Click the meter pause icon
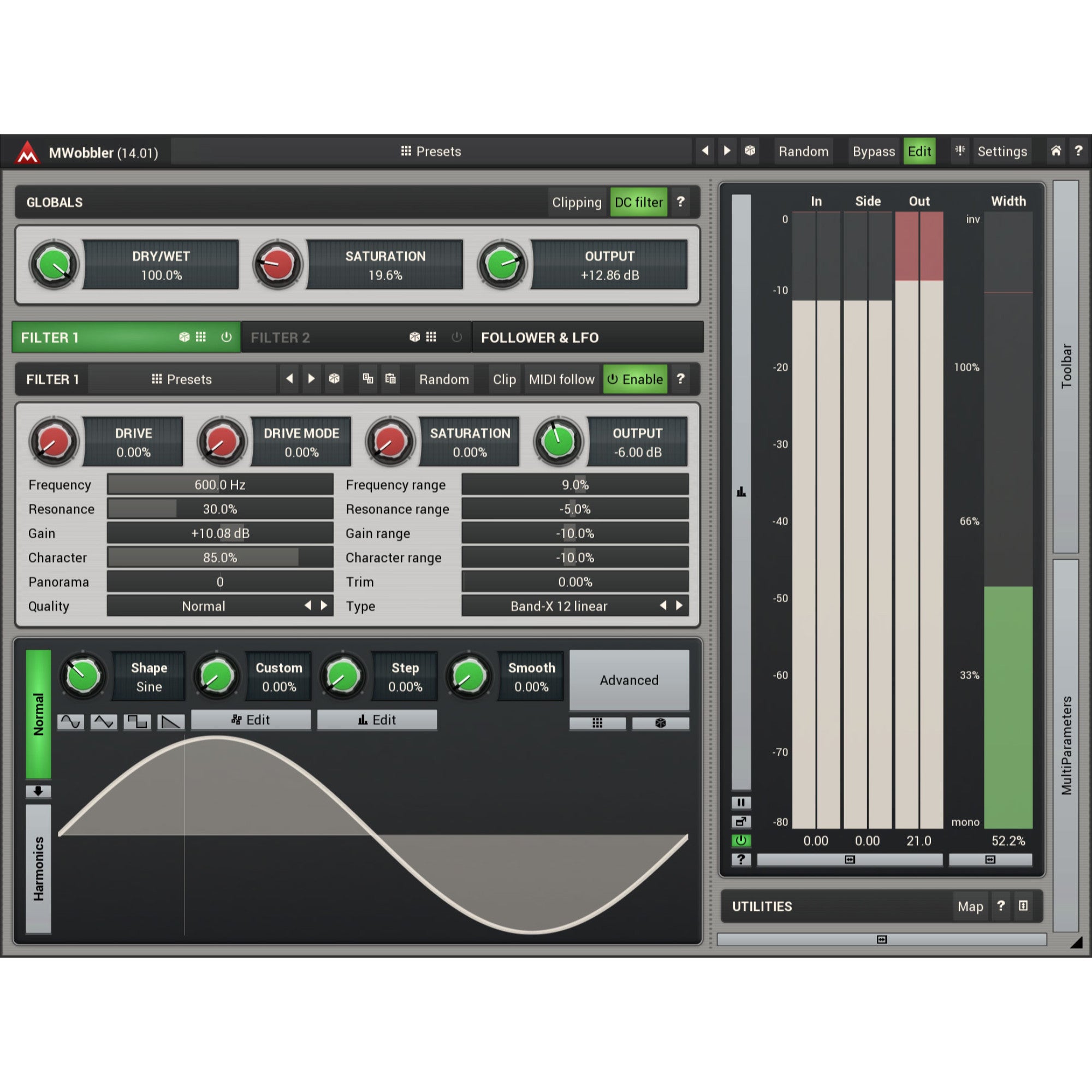This screenshot has height=1092, width=1092. coord(741,803)
